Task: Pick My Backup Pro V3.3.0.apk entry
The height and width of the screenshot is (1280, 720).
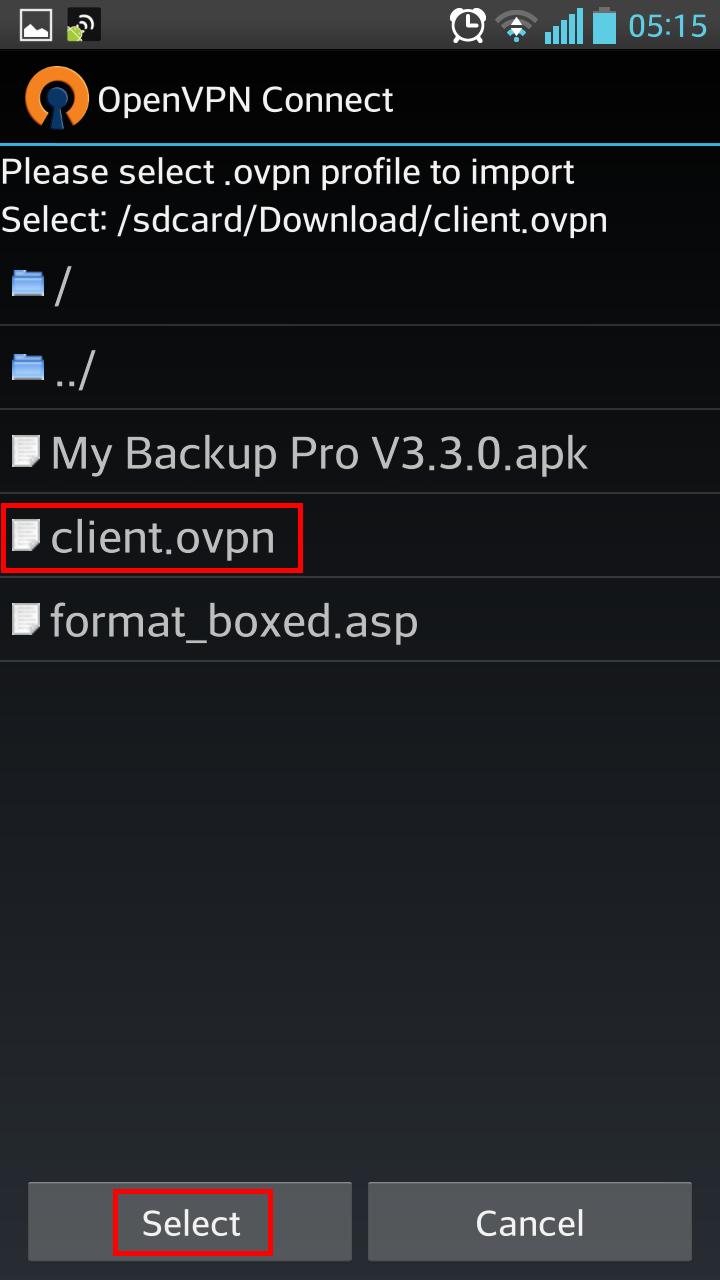Action: pos(360,452)
